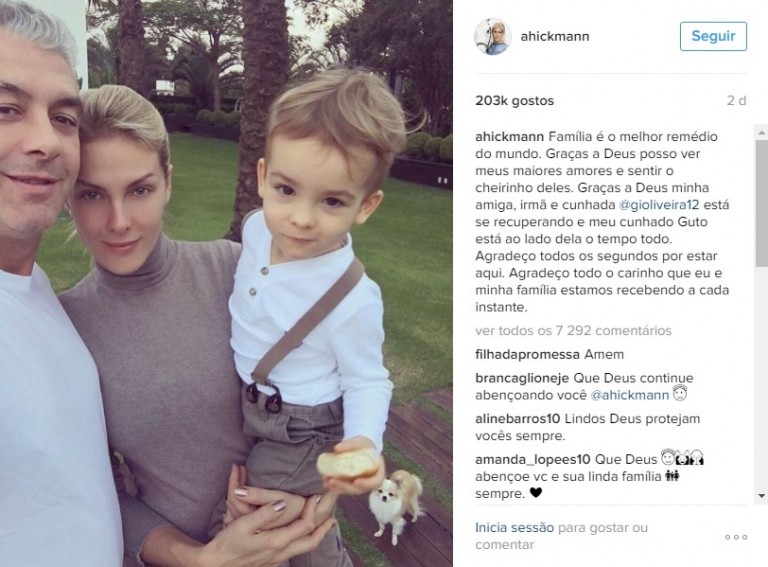Open the @gioliveira12 mention in caption
The height and width of the screenshot is (567, 768).
tap(659, 205)
